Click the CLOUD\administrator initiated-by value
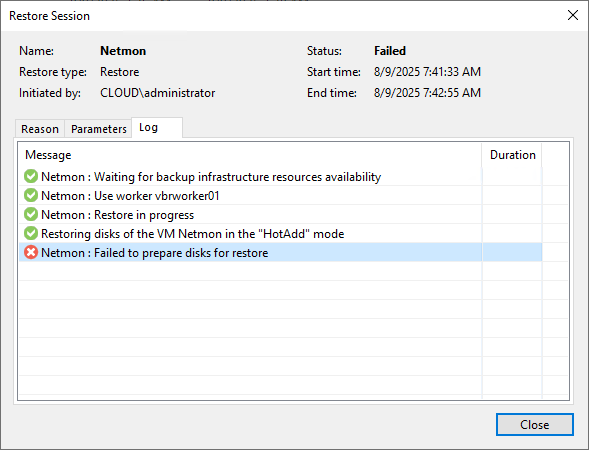 157,93
